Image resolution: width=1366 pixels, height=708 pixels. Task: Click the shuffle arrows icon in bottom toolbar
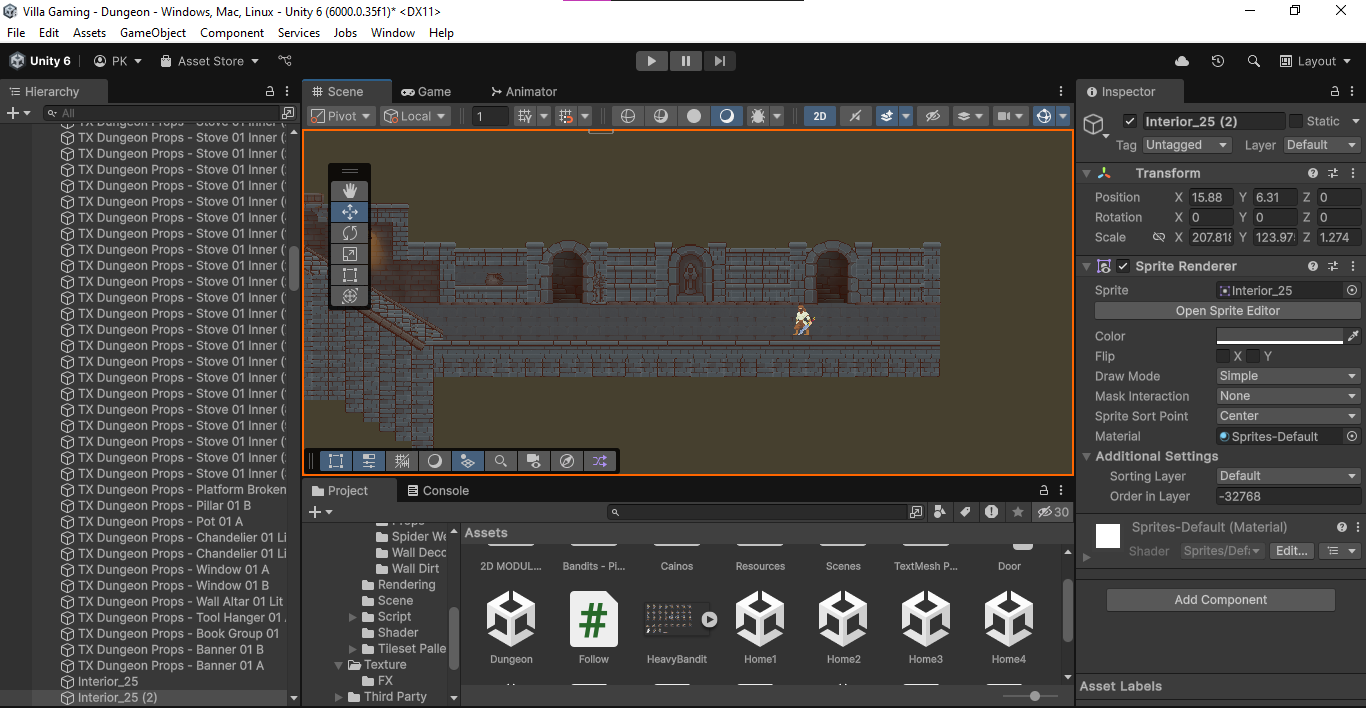(x=600, y=461)
